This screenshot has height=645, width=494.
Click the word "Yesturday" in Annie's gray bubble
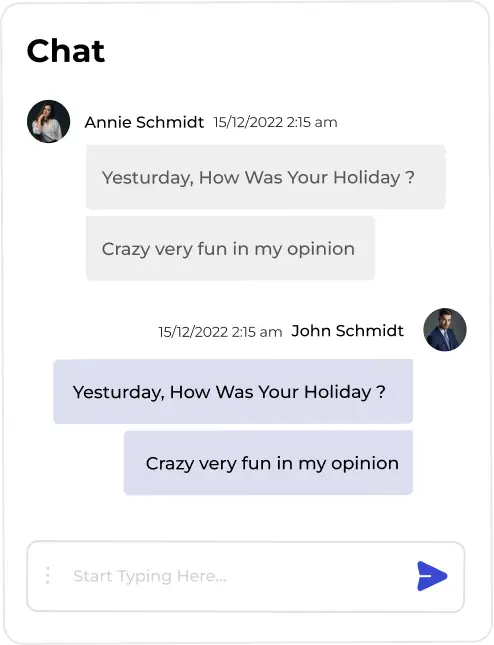[x=148, y=179]
